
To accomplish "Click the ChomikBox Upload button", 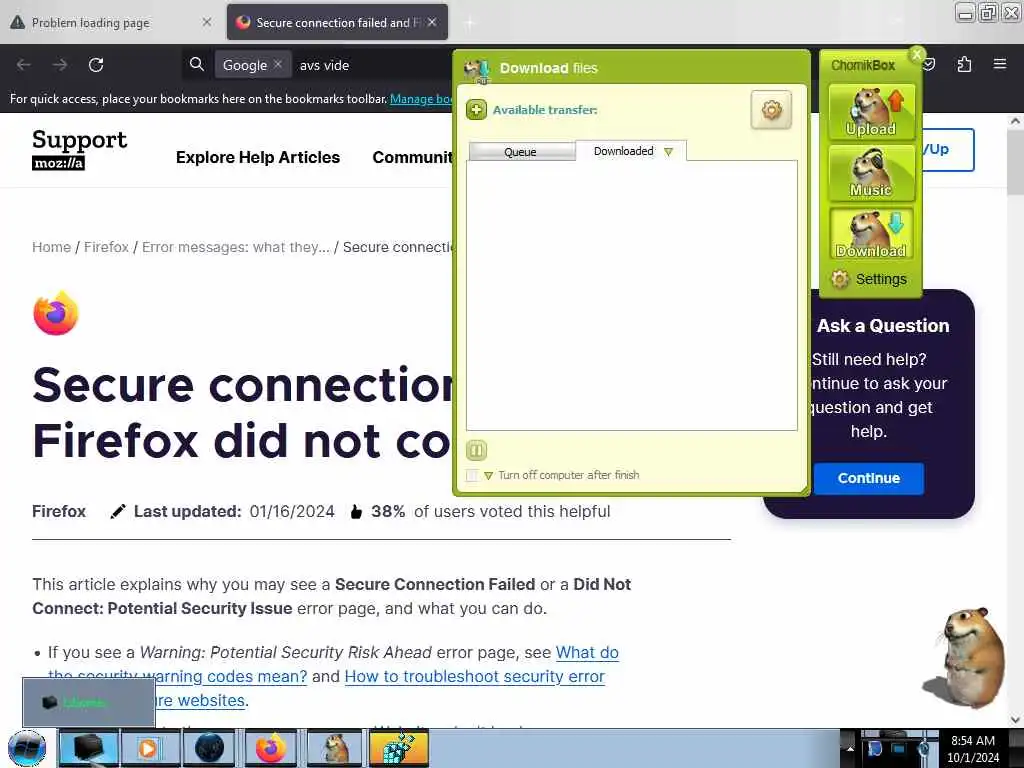I will click(871, 112).
